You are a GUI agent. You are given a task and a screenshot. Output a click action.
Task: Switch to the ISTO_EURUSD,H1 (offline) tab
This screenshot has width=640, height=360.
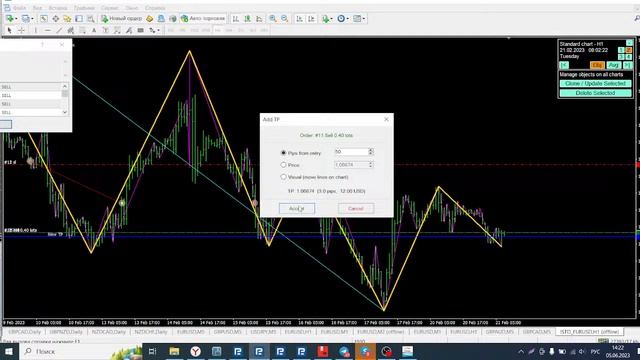[x=589, y=332]
